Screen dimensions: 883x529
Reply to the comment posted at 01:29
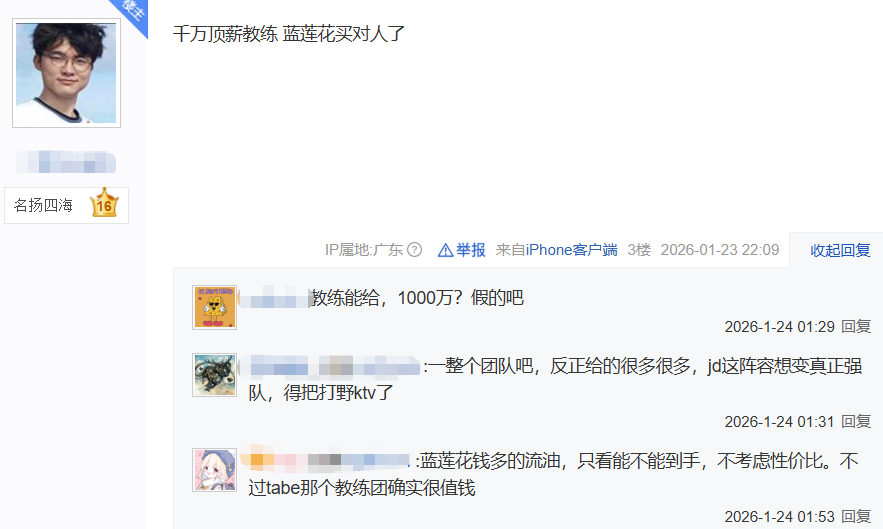(856, 327)
